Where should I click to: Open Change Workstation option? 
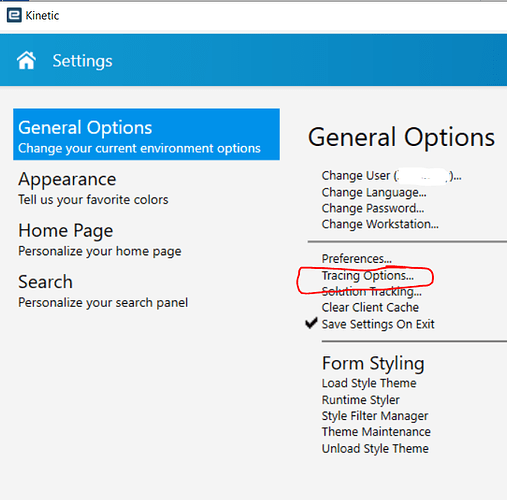tap(380, 224)
